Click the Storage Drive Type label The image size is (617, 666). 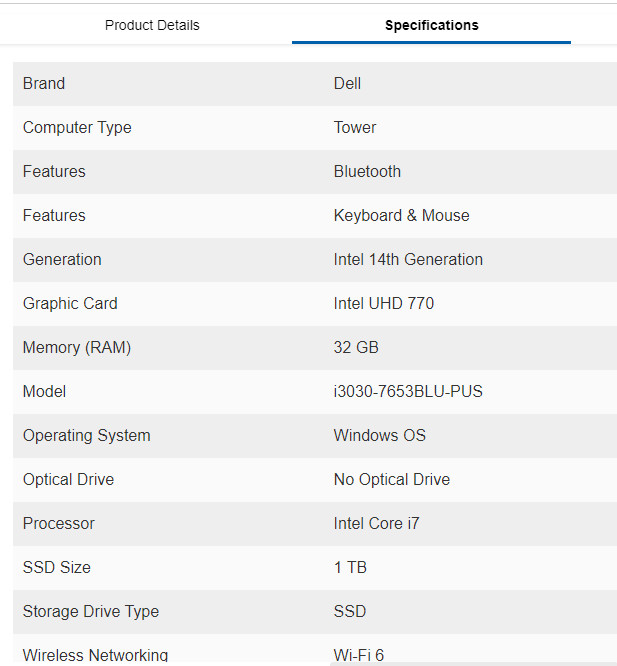point(91,612)
